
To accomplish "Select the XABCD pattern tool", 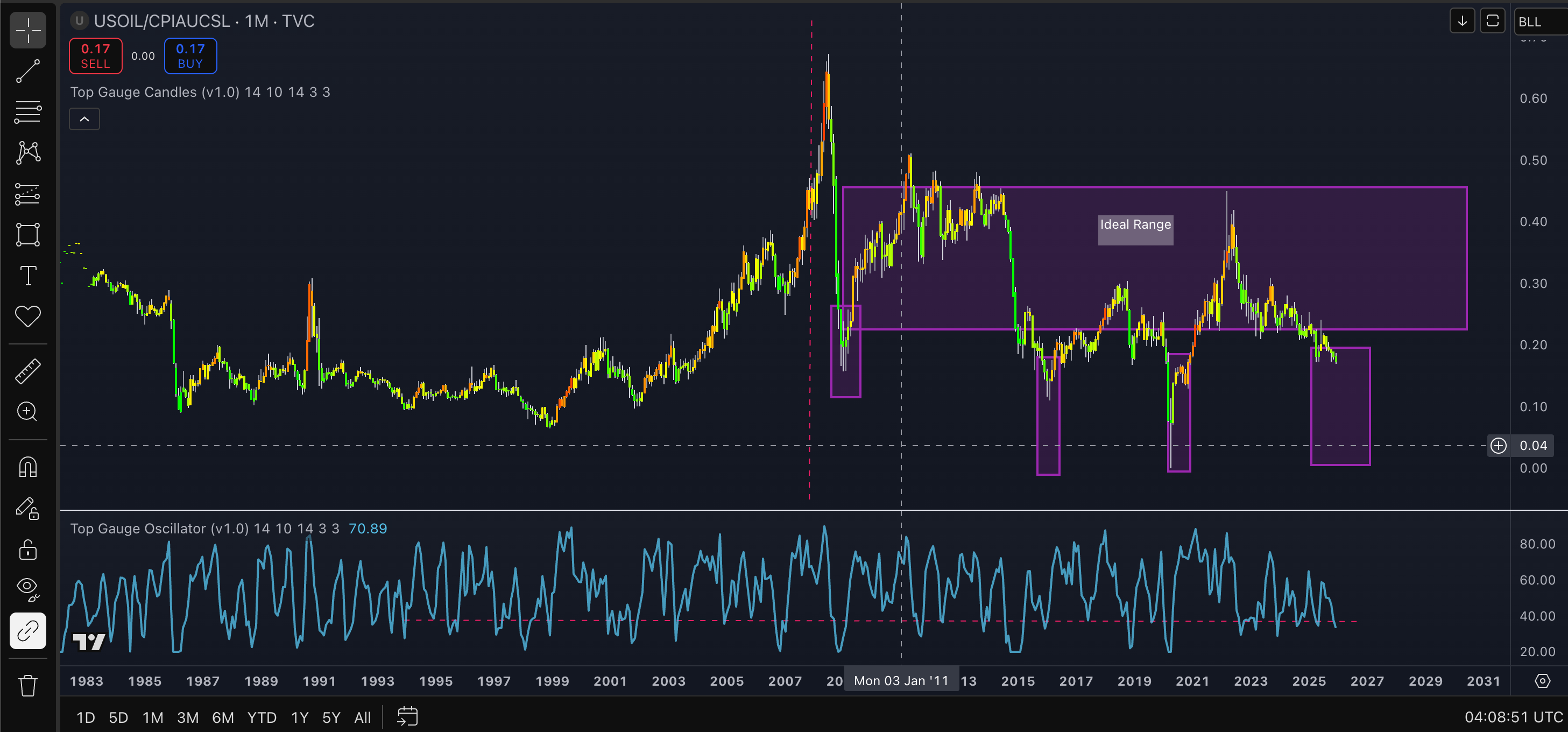I will pos(27,152).
